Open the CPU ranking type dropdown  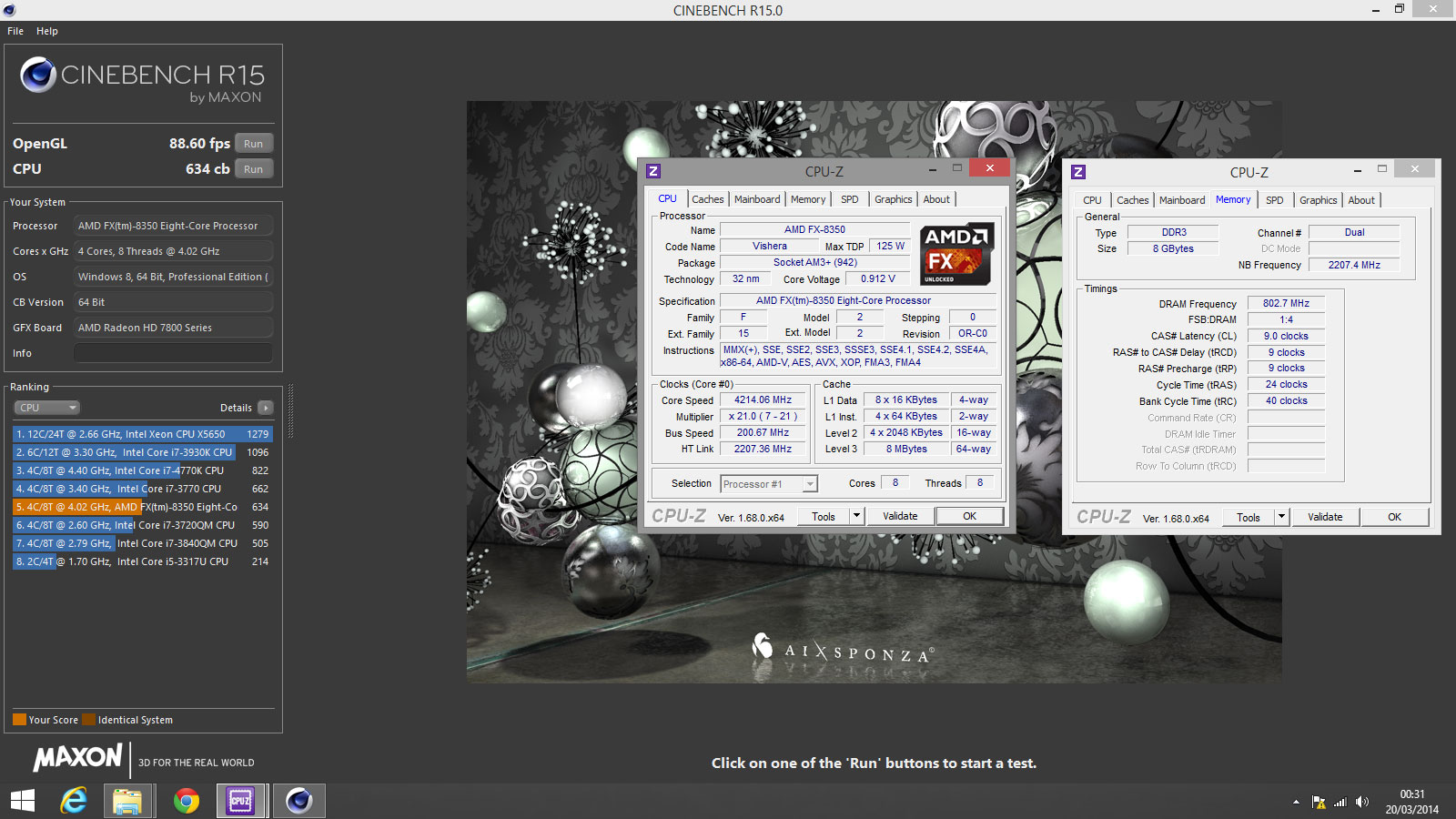pyautogui.click(x=46, y=408)
